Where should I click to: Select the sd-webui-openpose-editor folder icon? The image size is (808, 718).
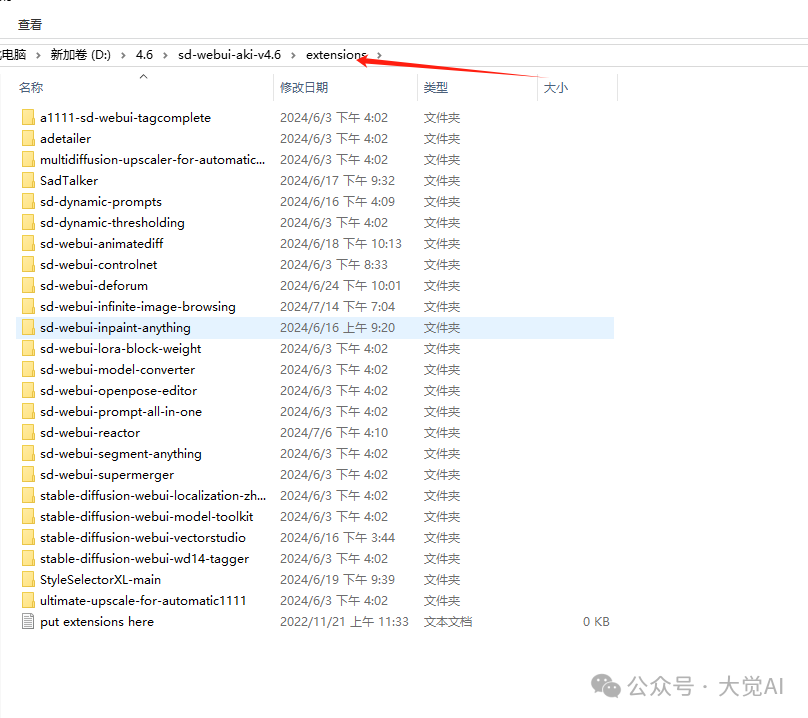click(x=28, y=391)
